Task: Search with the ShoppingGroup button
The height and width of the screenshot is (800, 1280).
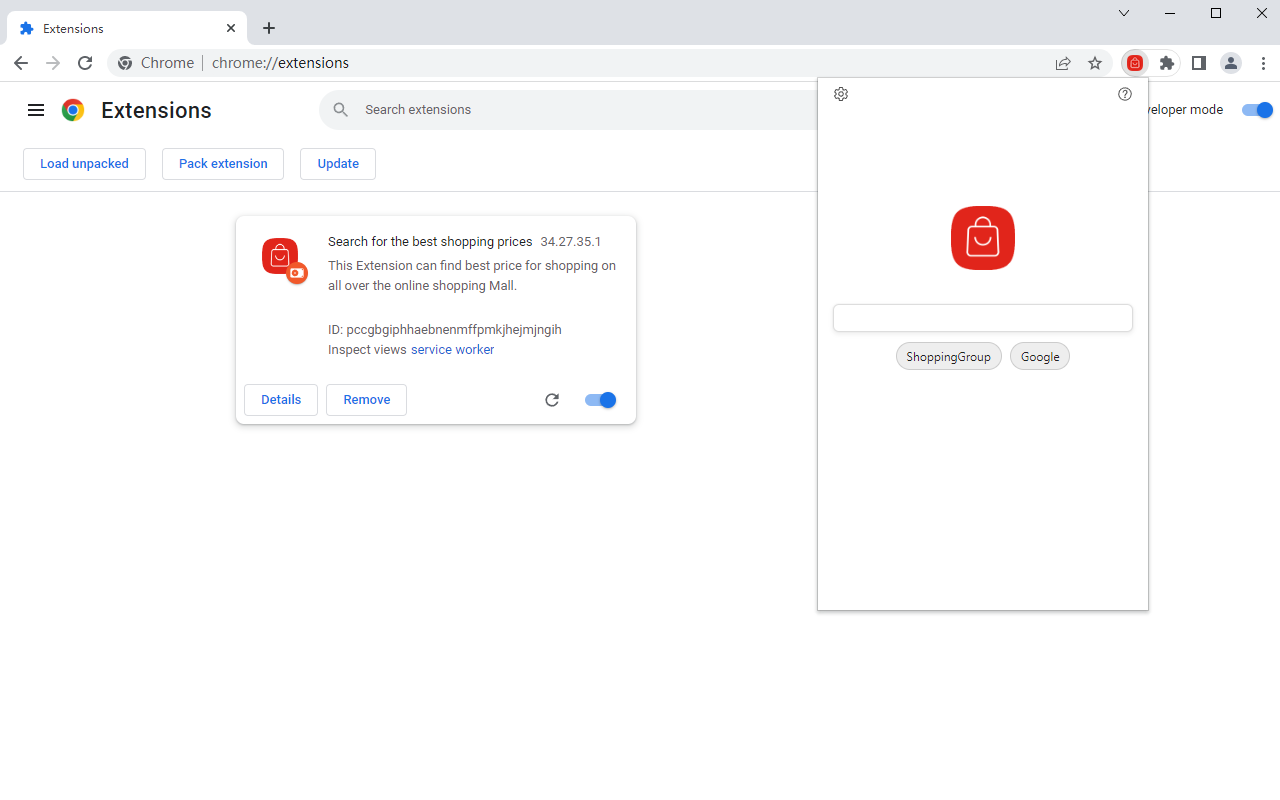Action: [949, 357]
